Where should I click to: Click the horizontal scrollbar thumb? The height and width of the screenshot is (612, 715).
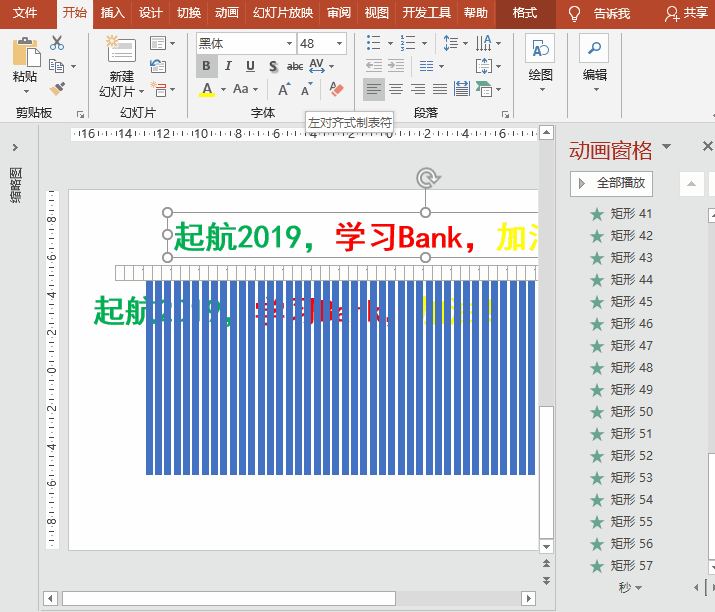[229, 598]
